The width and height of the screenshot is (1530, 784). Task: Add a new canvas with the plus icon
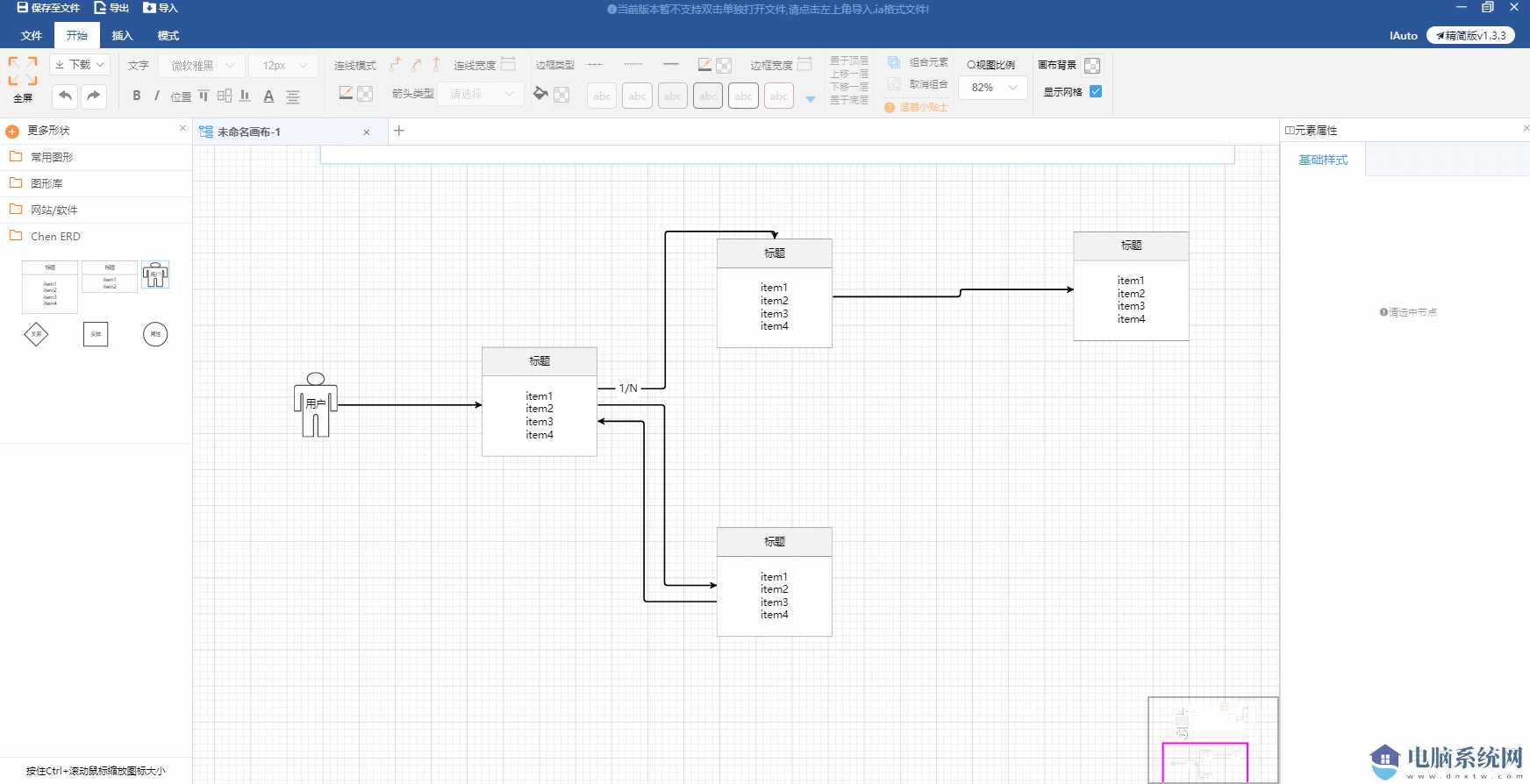pos(399,131)
